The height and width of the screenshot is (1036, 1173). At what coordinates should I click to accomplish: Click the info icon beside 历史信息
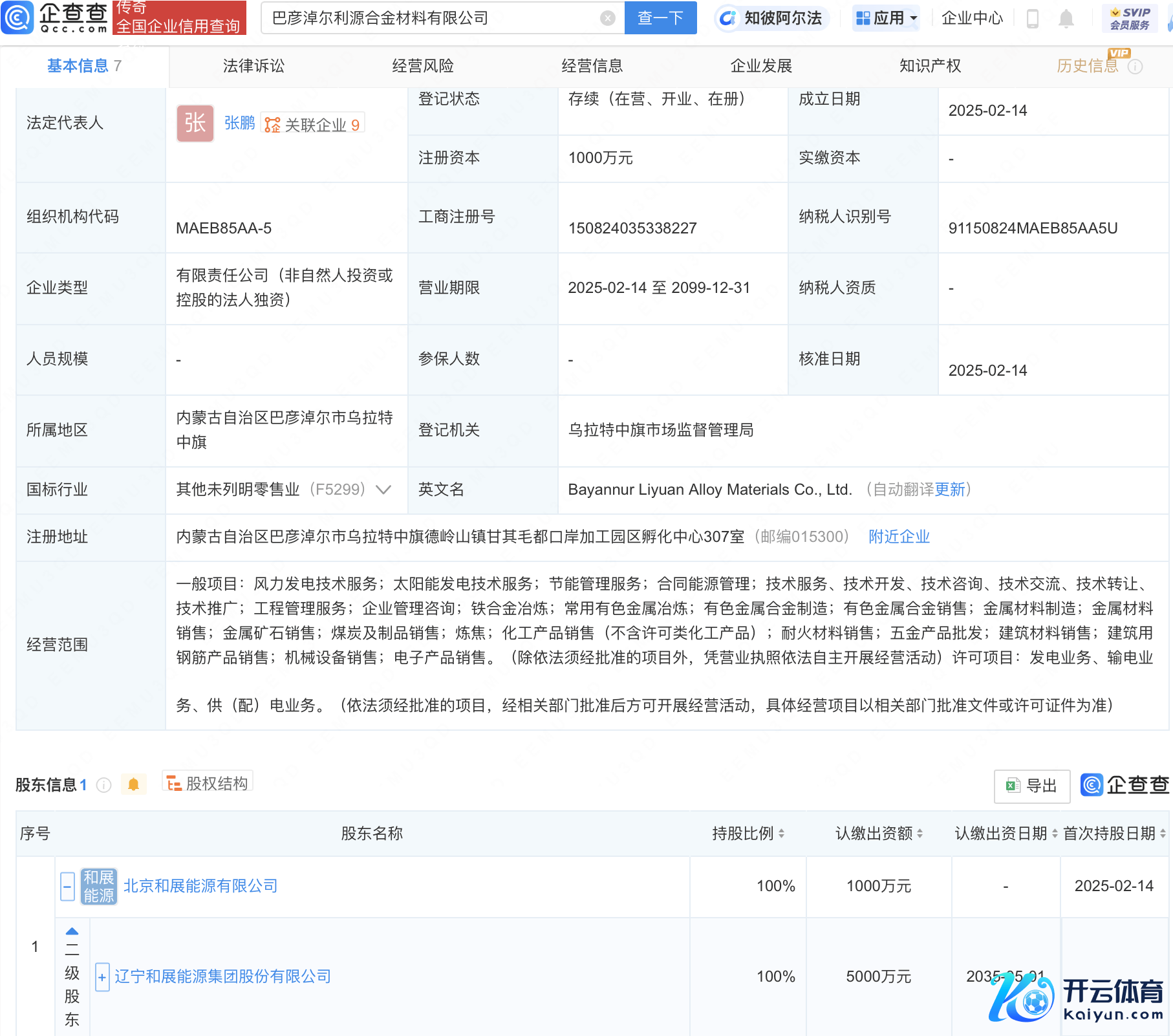(1135, 67)
